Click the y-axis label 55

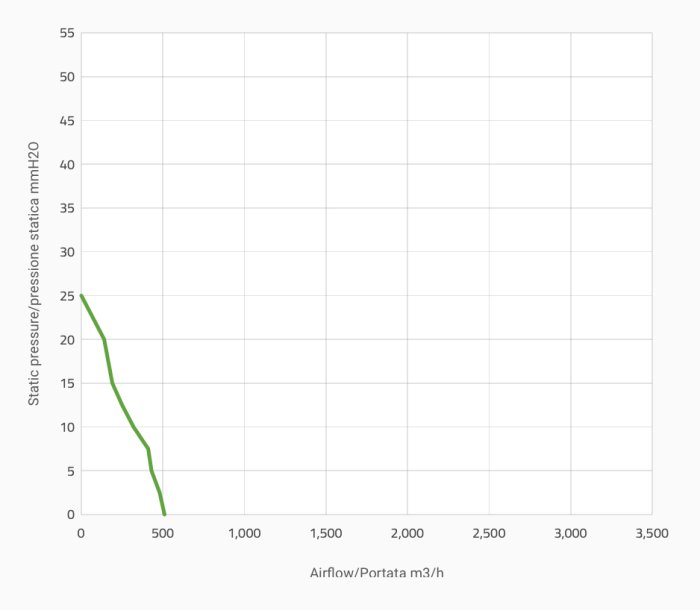(67, 33)
